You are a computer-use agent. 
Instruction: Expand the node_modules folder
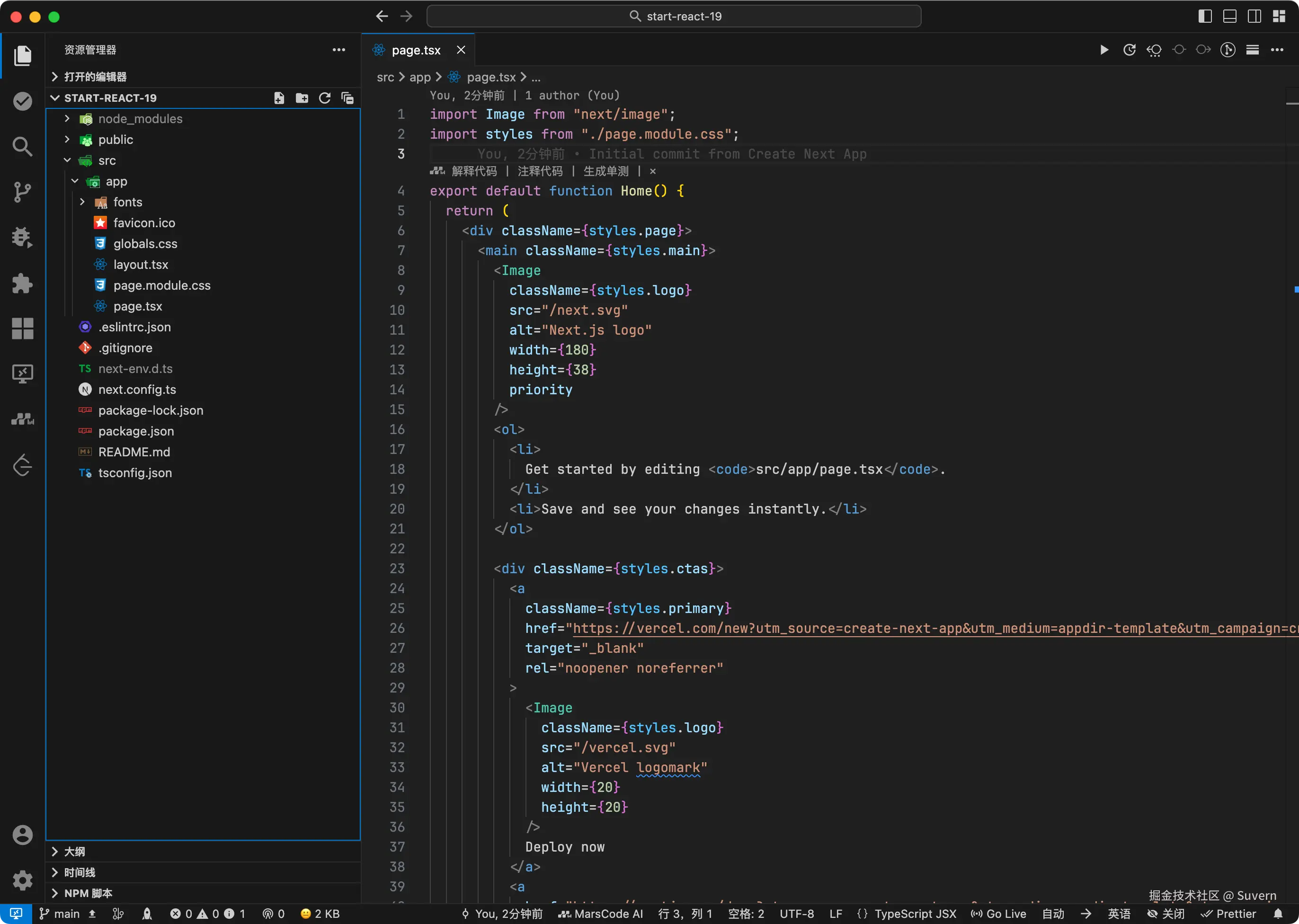pos(140,119)
